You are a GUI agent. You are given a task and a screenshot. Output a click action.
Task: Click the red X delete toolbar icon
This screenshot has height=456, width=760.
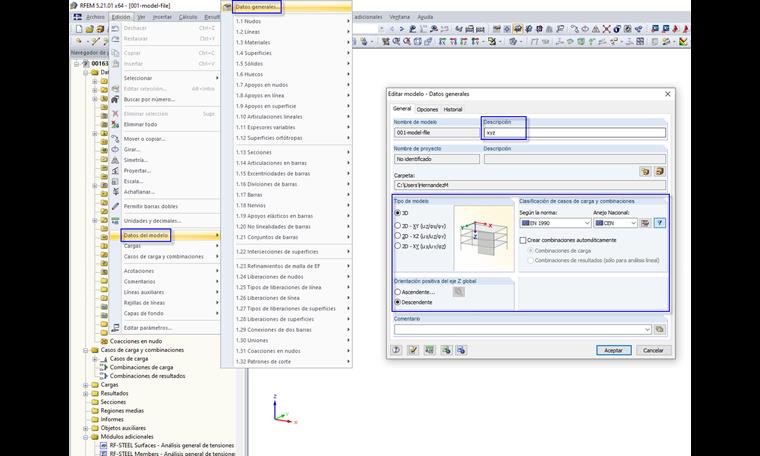(606, 29)
